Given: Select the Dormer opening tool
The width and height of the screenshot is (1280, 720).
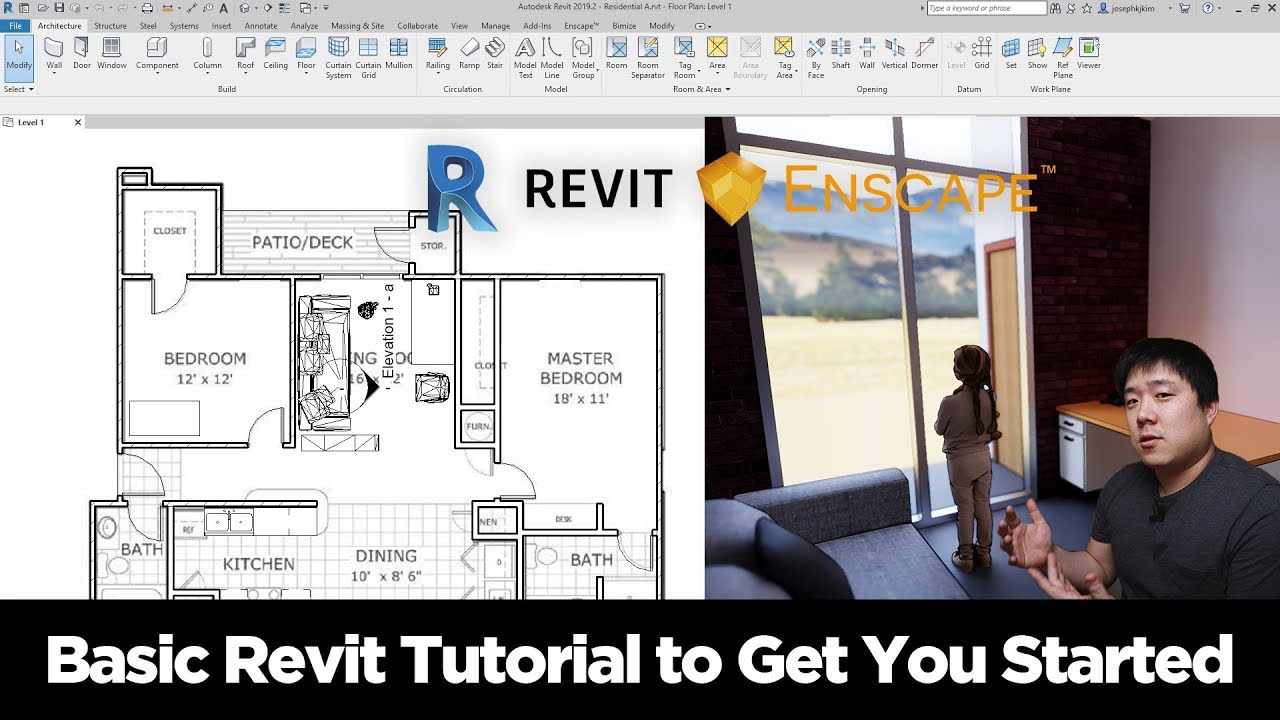Looking at the screenshot, I should click(x=925, y=55).
